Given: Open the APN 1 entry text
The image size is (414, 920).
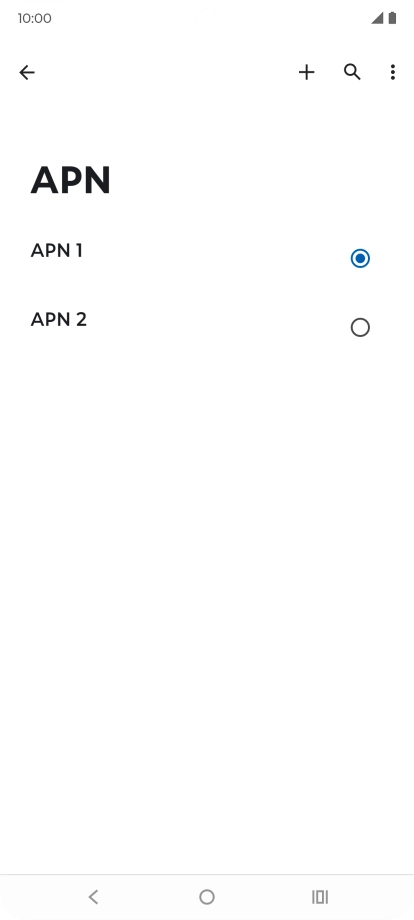Looking at the screenshot, I should 57,251.
